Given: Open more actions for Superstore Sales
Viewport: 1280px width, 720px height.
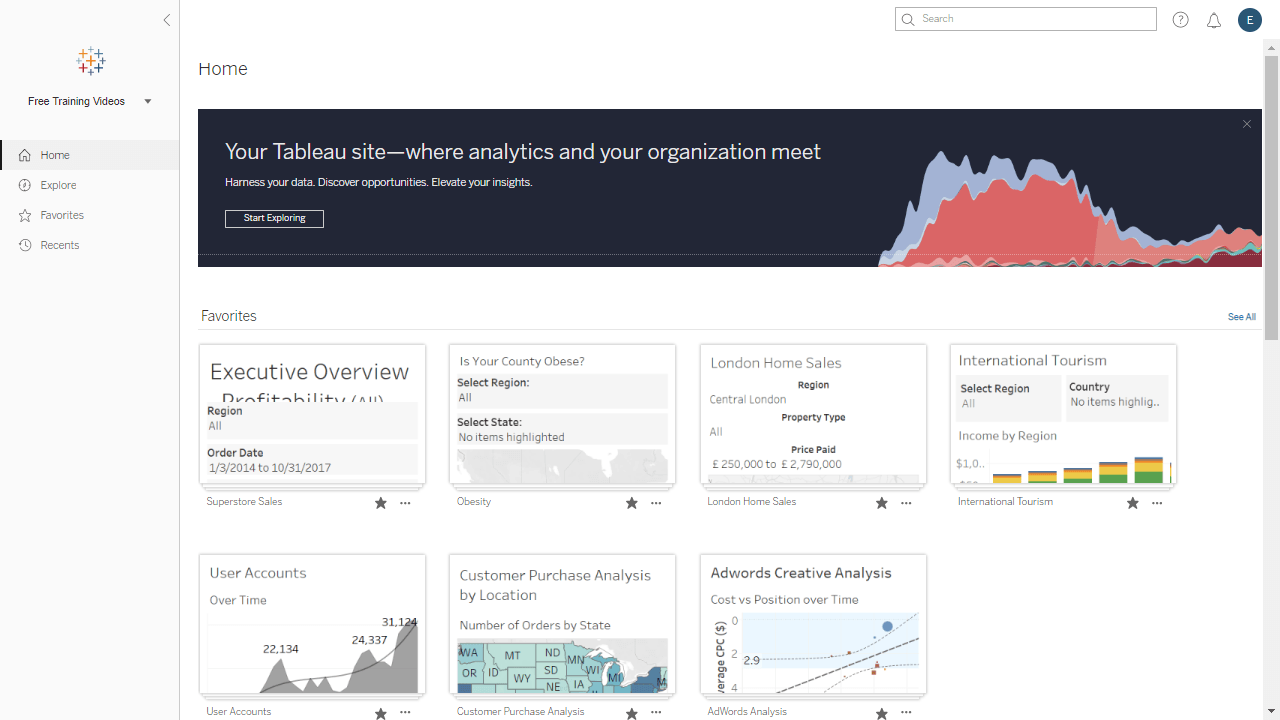Looking at the screenshot, I should click(405, 503).
